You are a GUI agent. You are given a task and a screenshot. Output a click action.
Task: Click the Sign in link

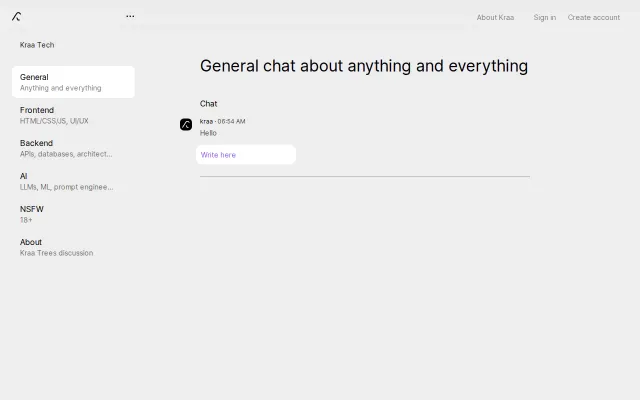(544, 18)
